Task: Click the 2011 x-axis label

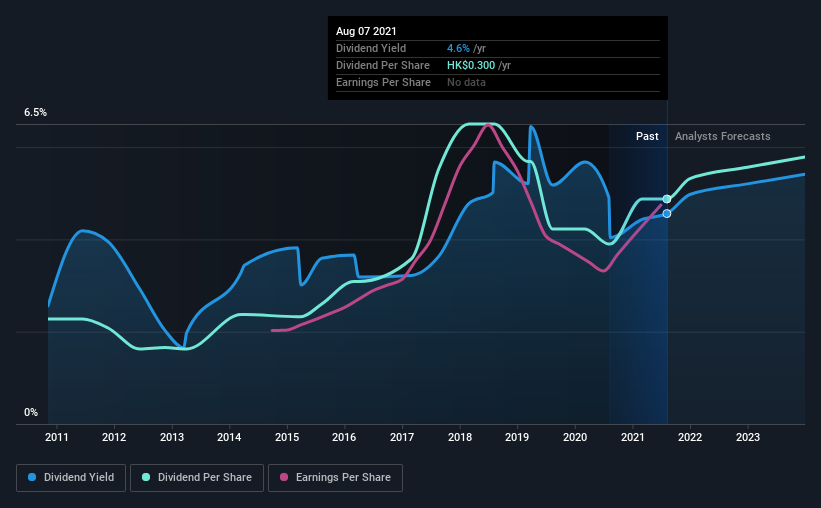Action: point(57,437)
